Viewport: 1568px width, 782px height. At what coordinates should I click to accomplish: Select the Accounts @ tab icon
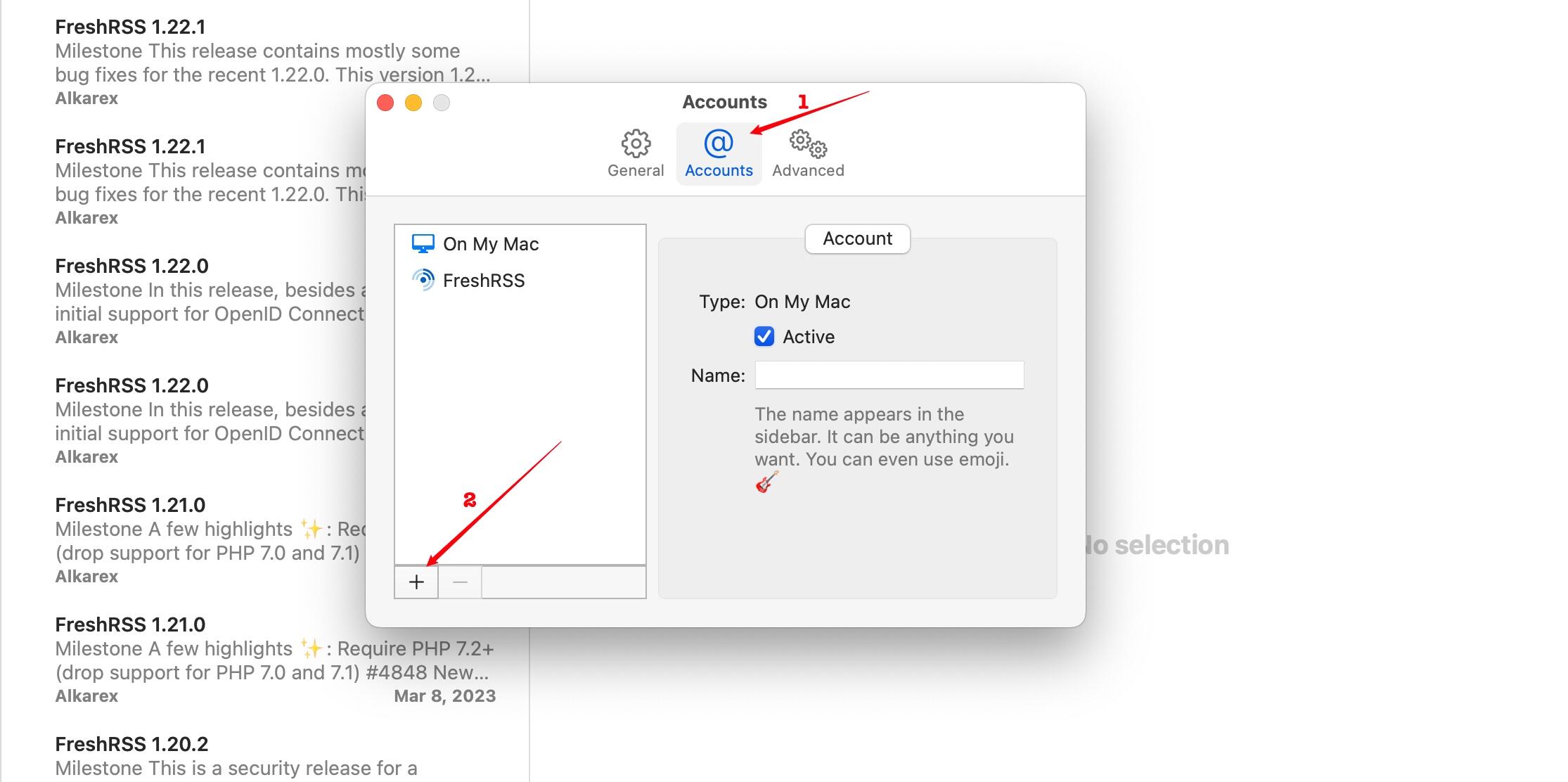[719, 144]
